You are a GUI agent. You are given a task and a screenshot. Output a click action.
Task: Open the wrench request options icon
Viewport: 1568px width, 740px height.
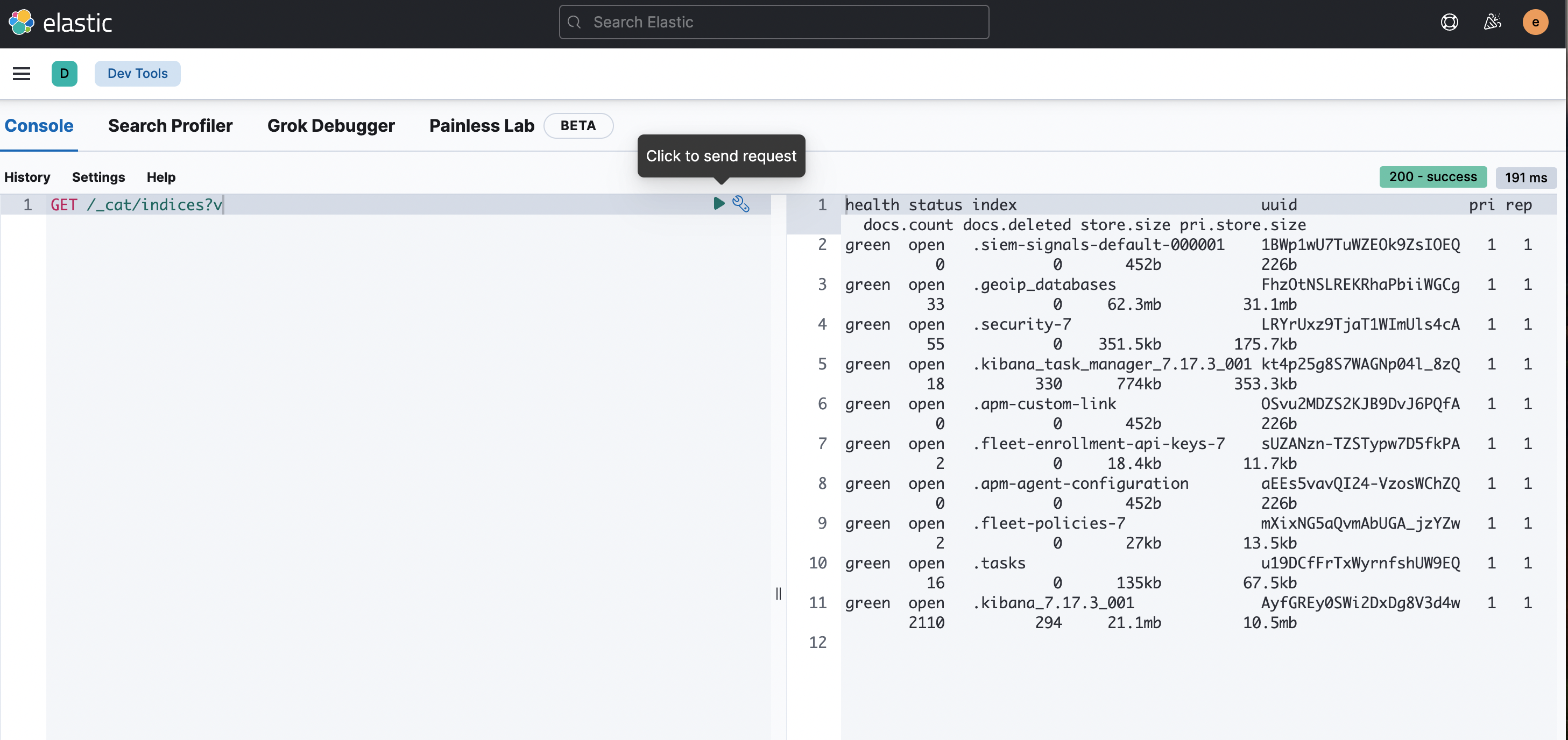click(x=740, y=203)
